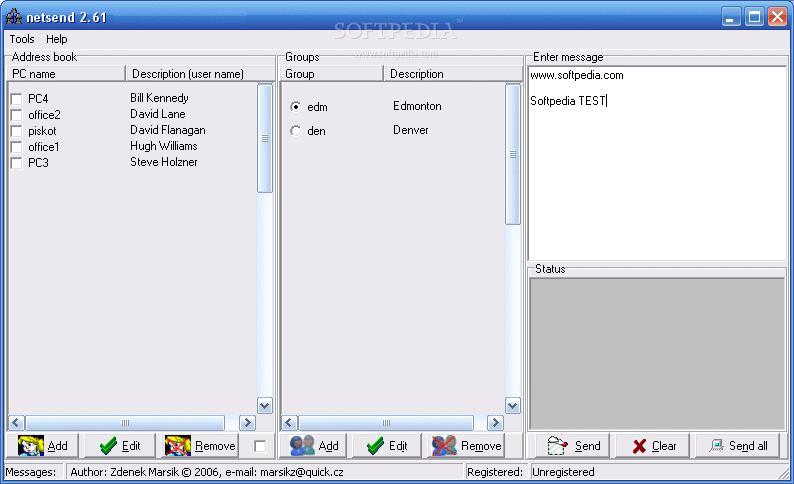
Task: Clear the message with Clear button
Action: click(653, 446)
